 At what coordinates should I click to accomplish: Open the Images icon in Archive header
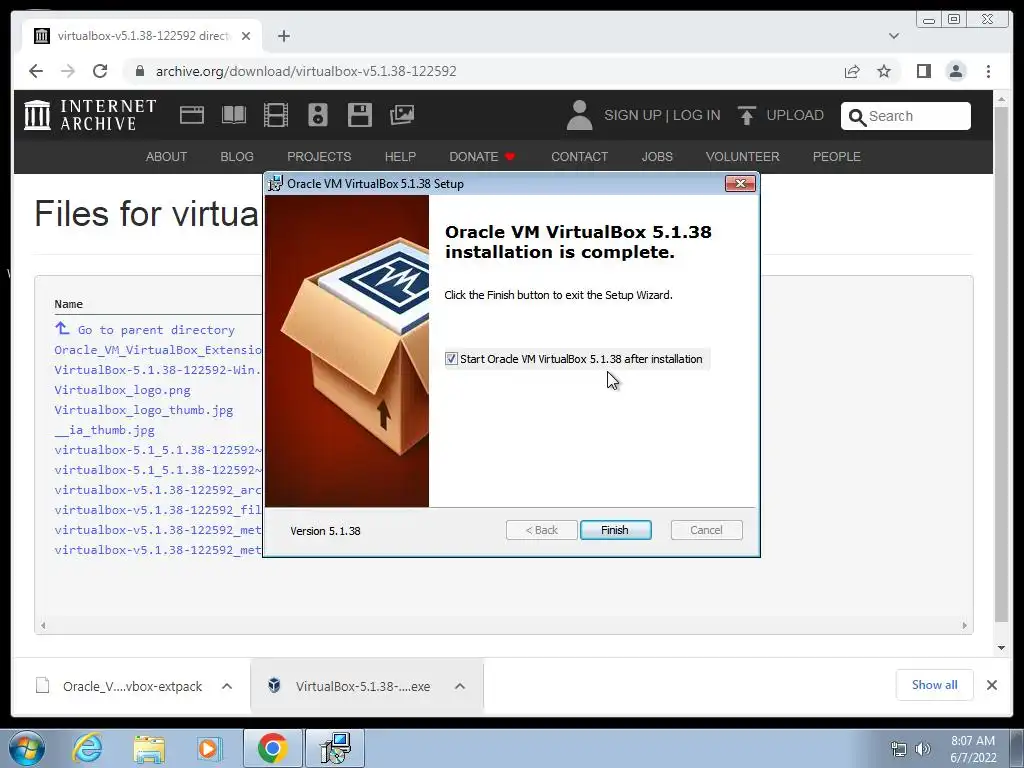pyautogui.click(x=402, y=115)
